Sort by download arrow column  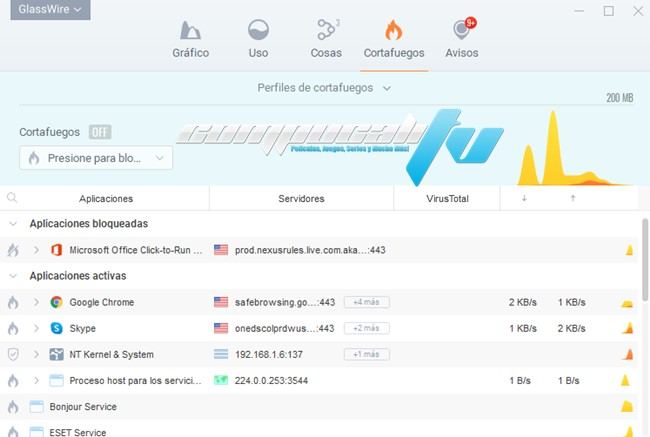tap(524, 198)
